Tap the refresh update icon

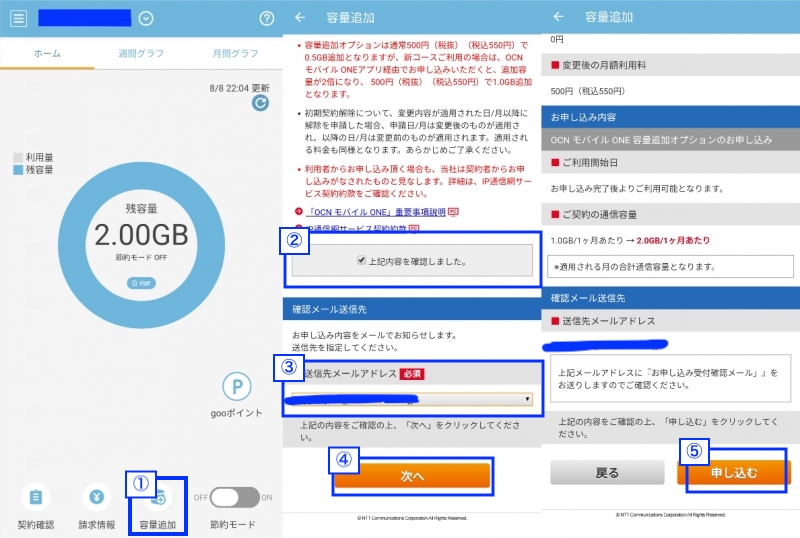coord(260,103)
